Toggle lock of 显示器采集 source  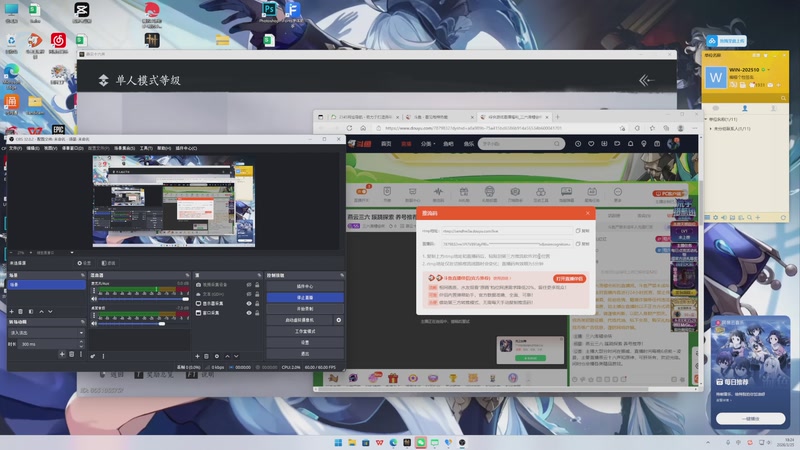coord(257,304)
